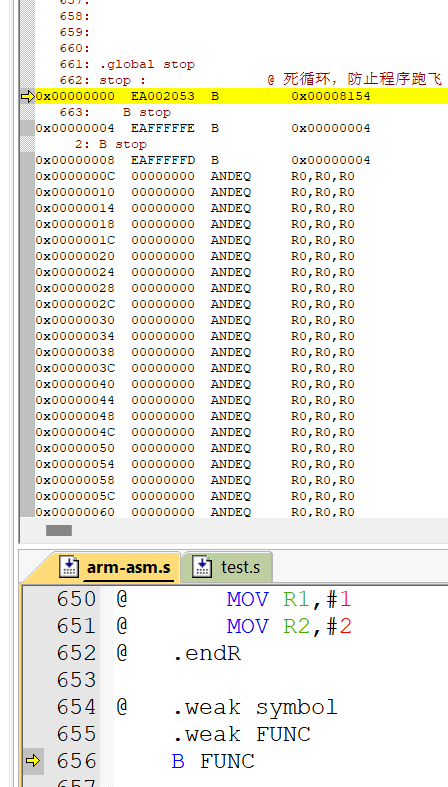Select the ANDEQ row at 0x0000005C
This screenshot has width=448, height=787.
pos(195,496)
